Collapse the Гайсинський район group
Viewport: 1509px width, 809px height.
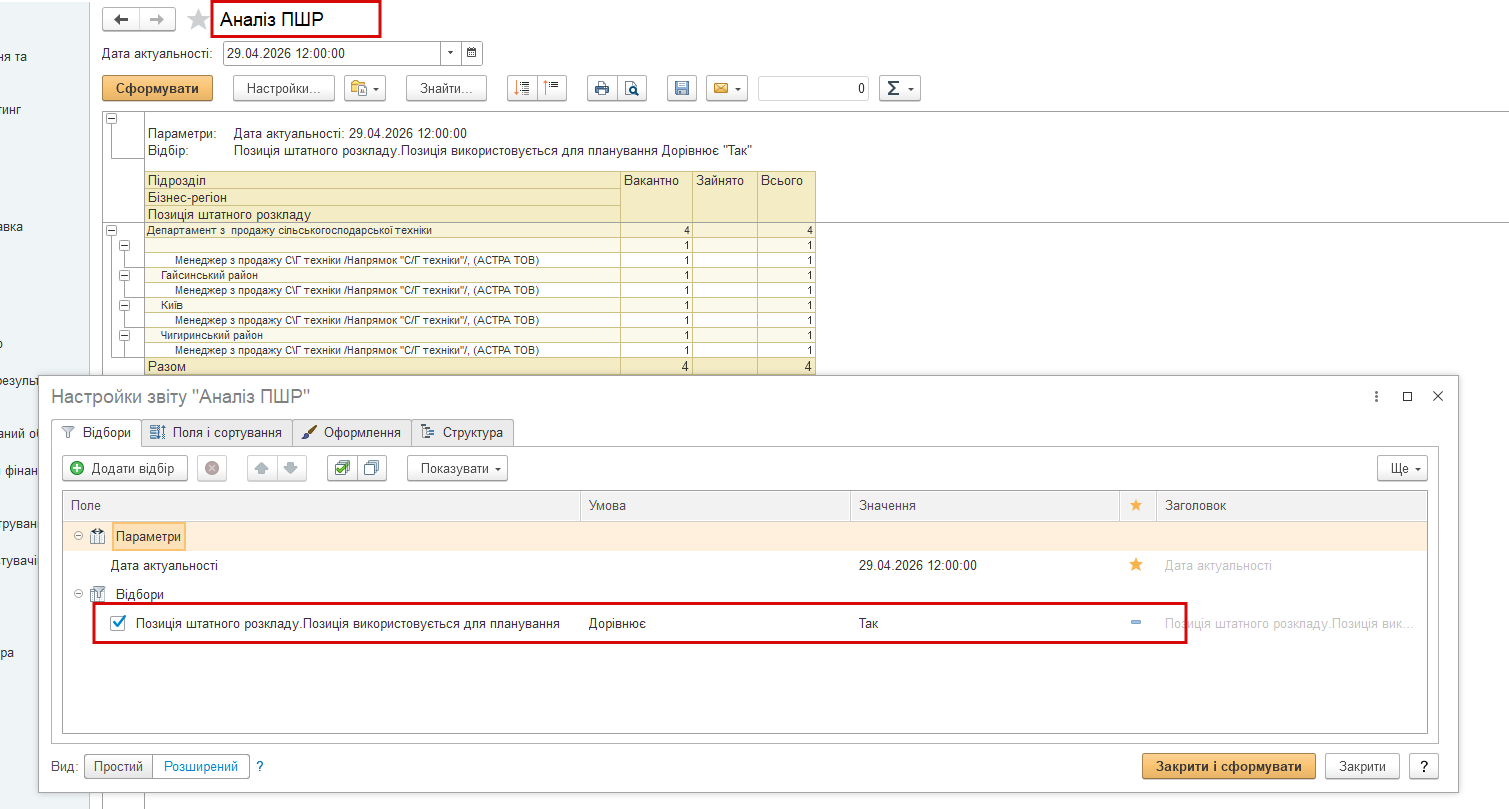click(125, 275)
